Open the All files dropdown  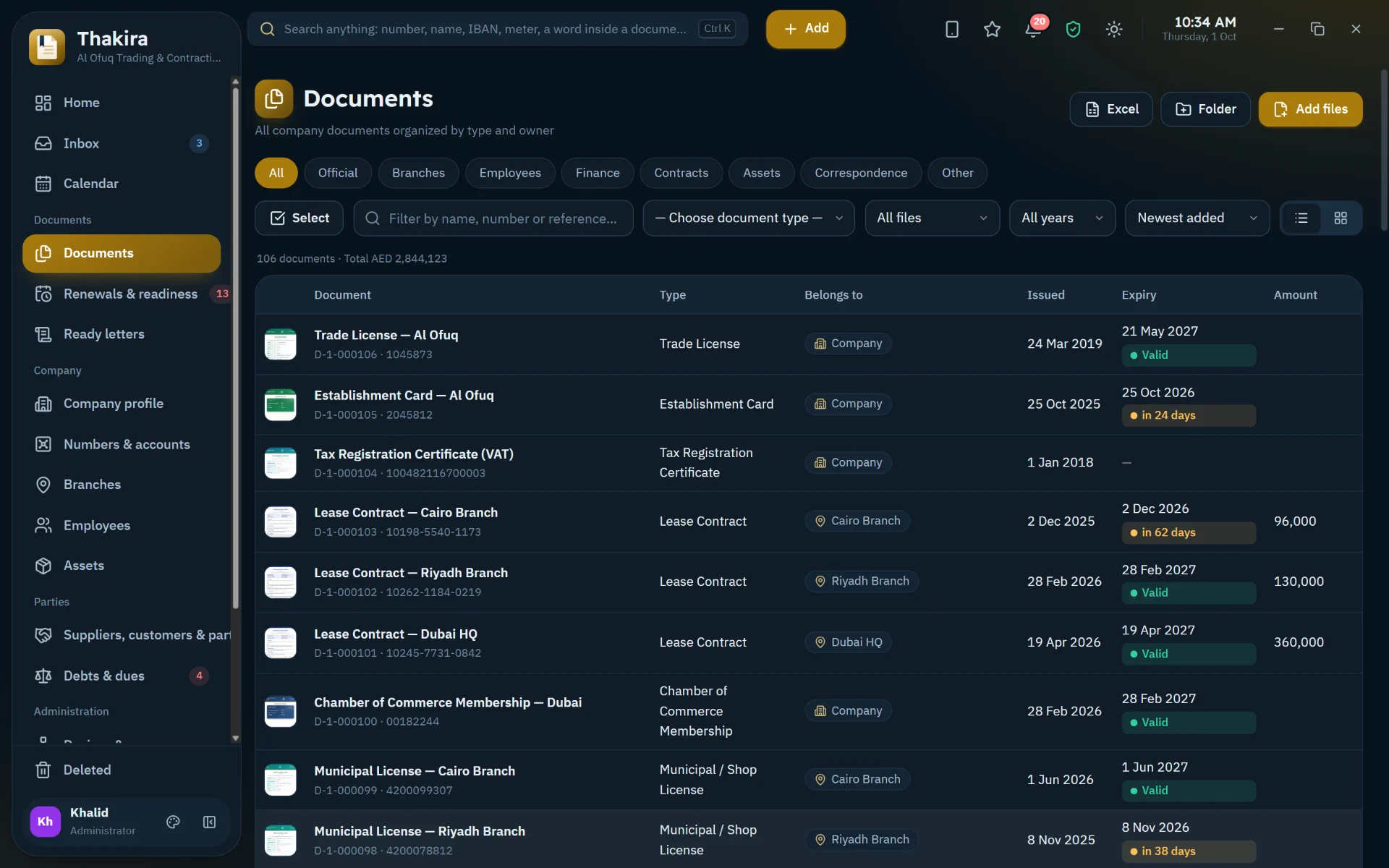tap(932, 218)
